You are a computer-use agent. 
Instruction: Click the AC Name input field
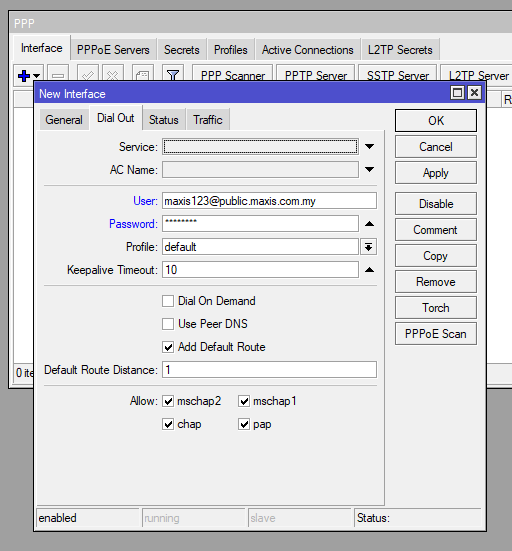click(260, 170)
